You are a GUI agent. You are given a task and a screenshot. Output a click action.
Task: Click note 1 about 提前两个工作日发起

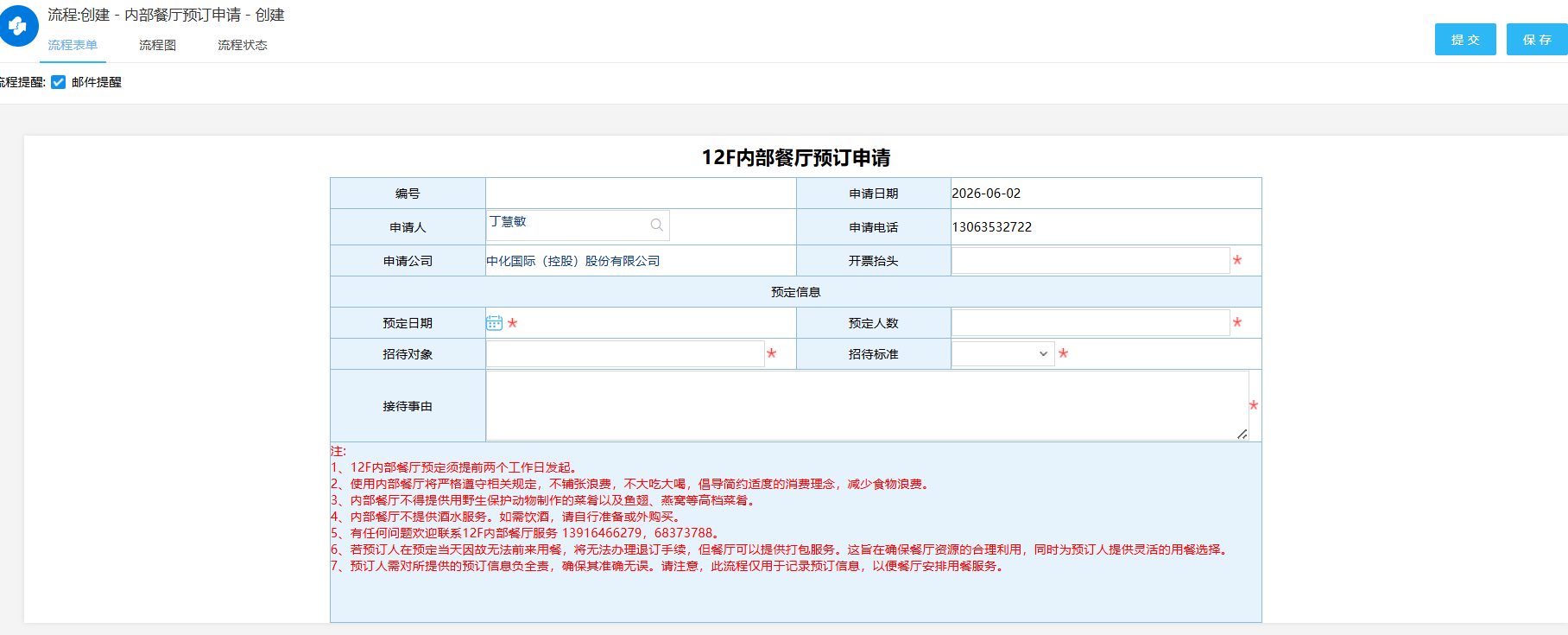pyautogui.click(x=455, y=467)
